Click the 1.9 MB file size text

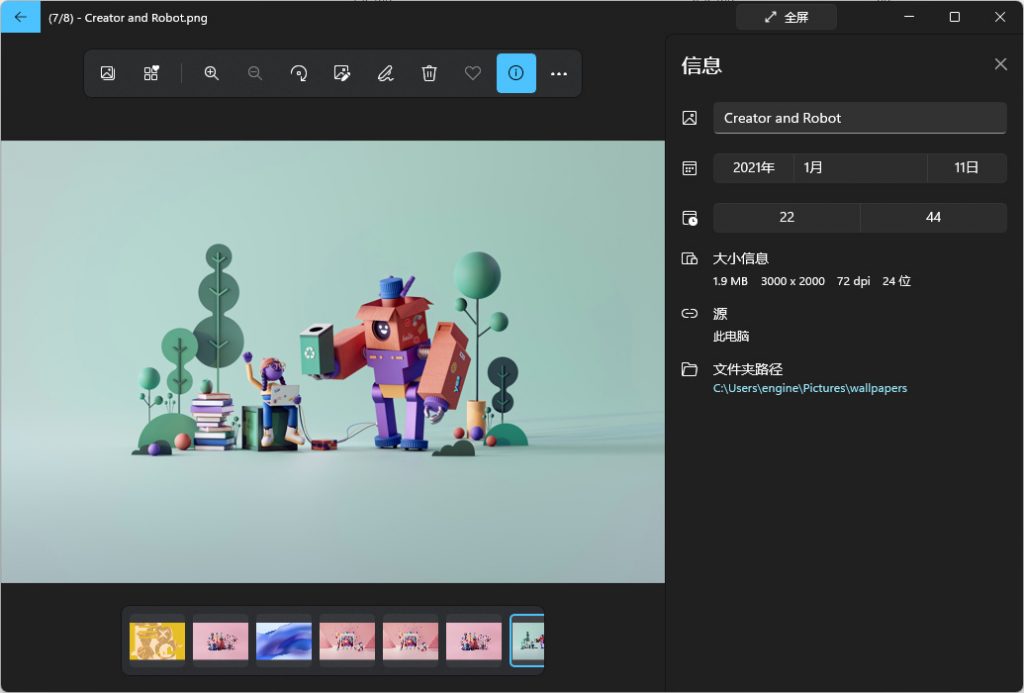[x=730, y=281]
